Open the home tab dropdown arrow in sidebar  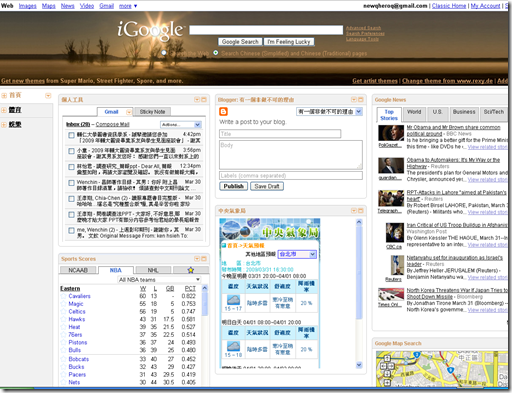[48, 96]
